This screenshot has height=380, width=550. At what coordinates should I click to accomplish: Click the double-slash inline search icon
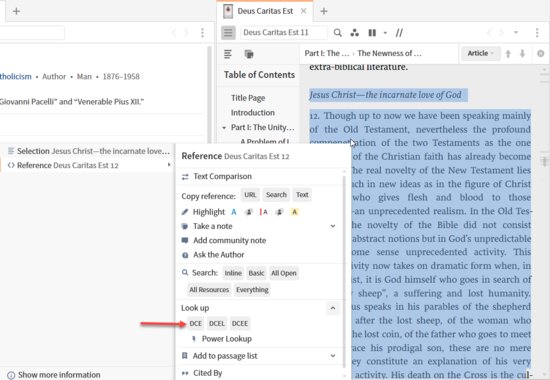click(399, 33)
